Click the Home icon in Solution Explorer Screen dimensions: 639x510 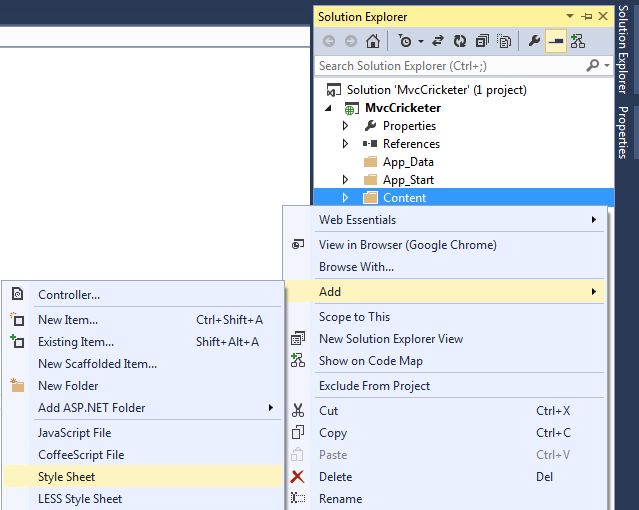372,41
